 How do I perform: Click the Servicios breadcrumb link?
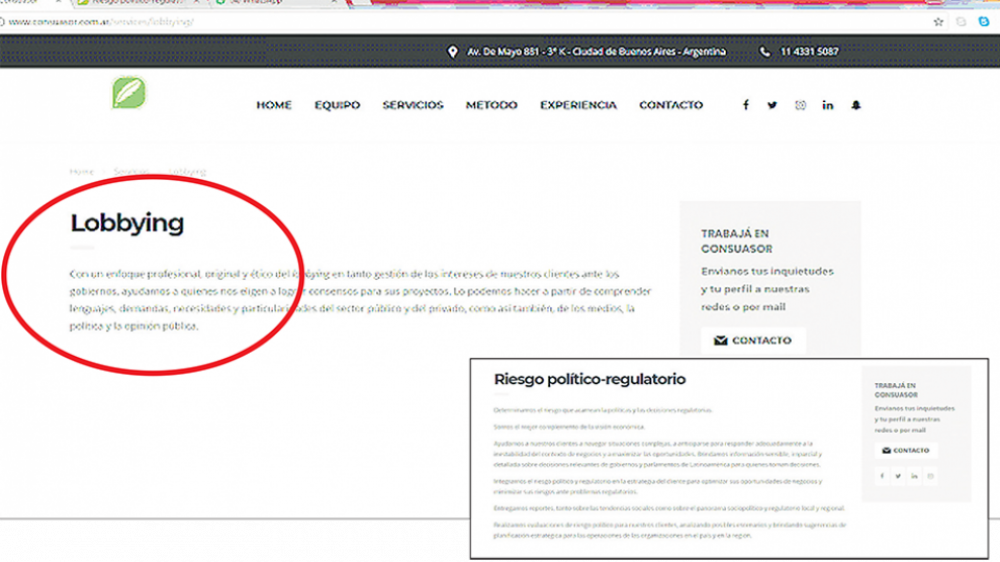pos(131,172)
